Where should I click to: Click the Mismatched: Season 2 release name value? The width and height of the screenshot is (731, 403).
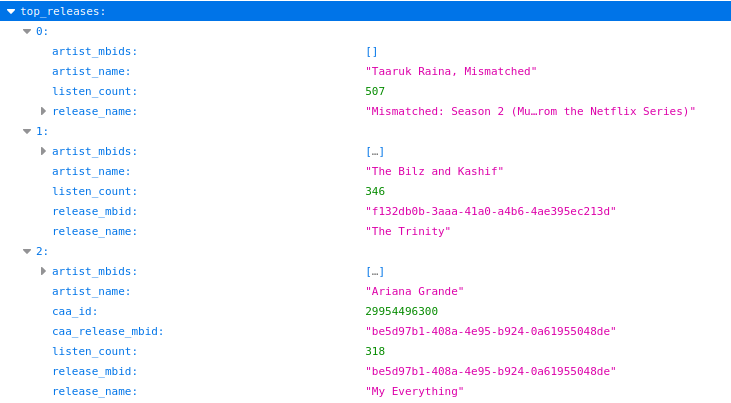click(x=530, y=111)
